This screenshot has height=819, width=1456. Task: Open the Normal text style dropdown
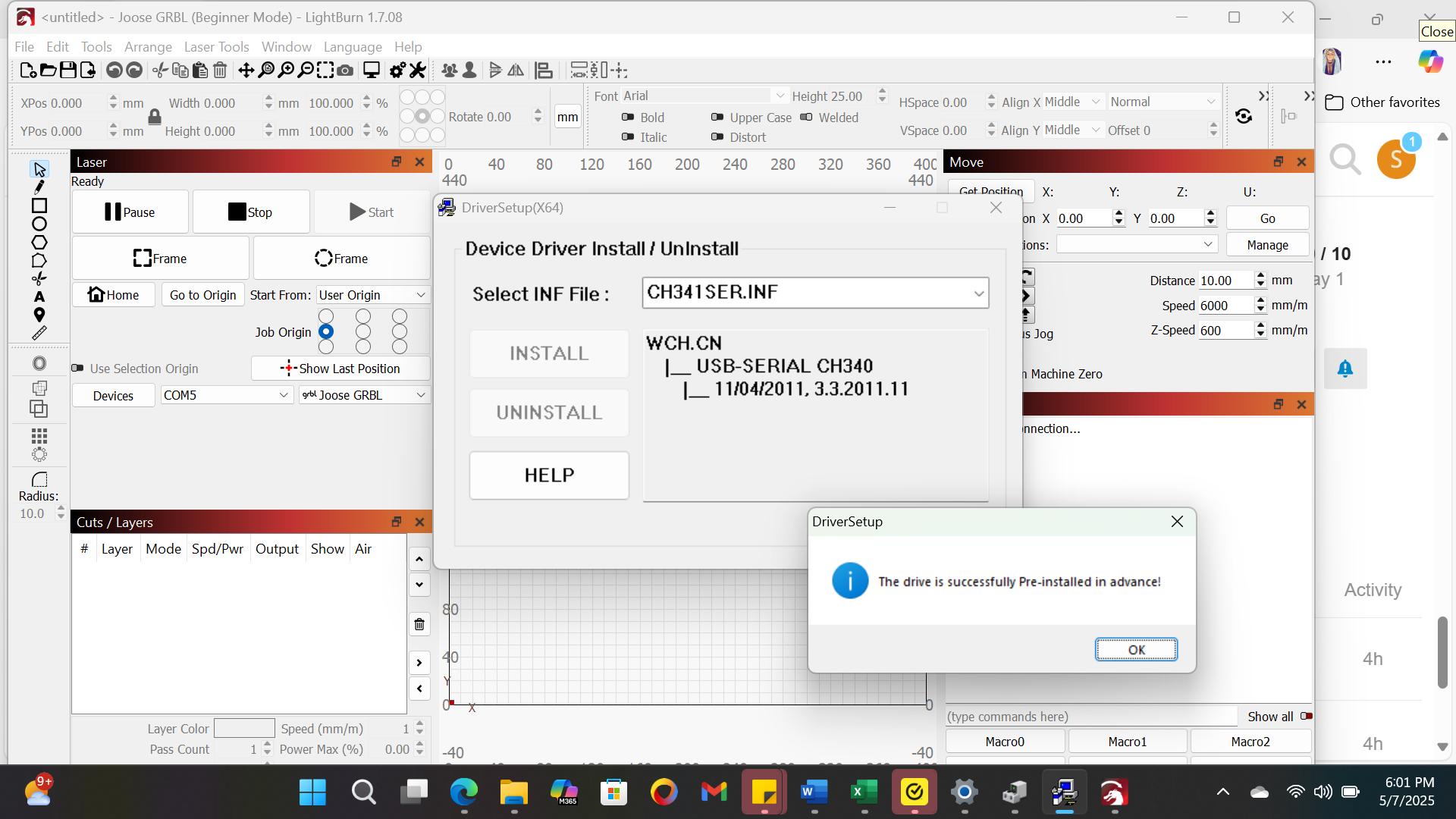pos(1163,102)
